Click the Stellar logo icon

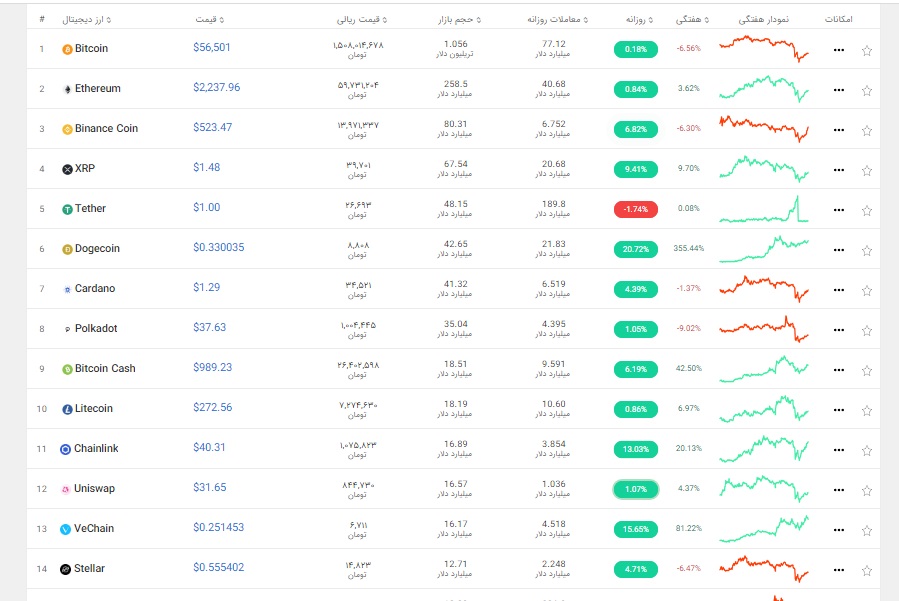(67, 569)
